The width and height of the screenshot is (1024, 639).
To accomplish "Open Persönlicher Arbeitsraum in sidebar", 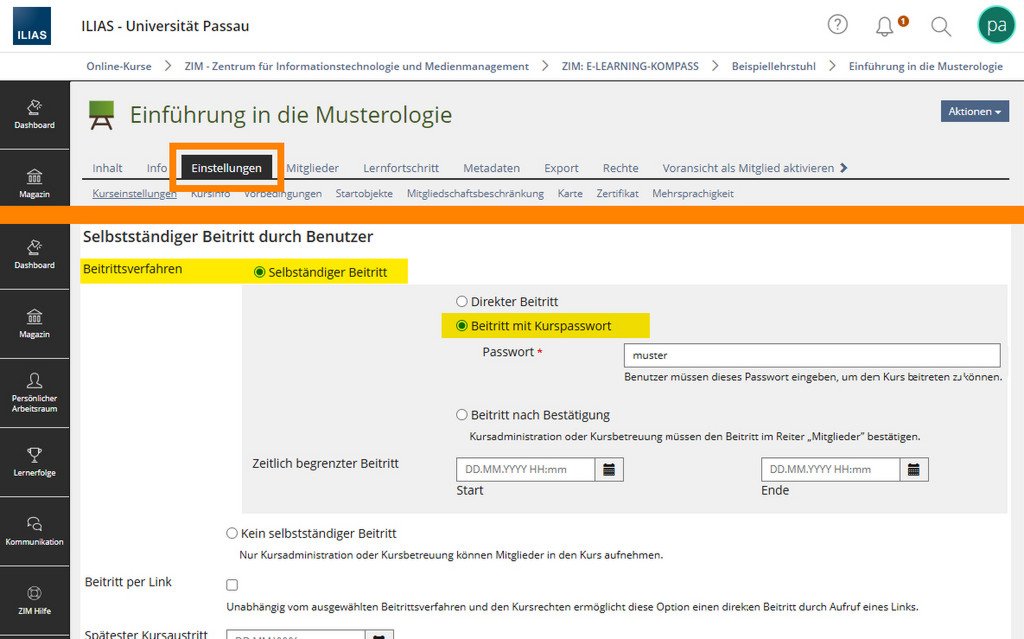I will coord(35,393).
